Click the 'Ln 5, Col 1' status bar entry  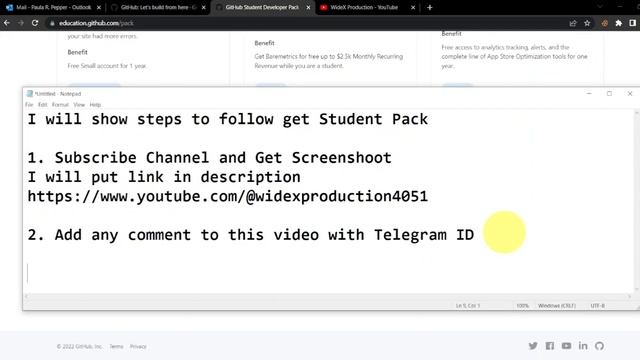point(468,306)
